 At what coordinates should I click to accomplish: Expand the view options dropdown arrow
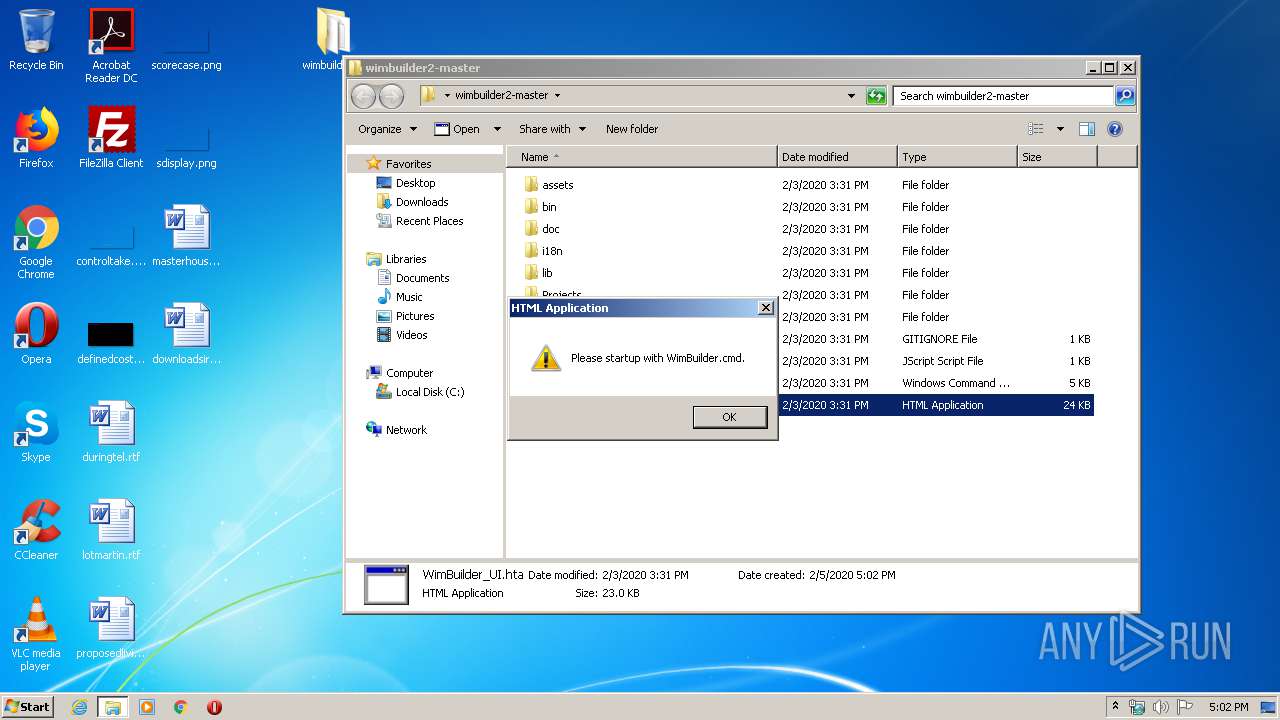(1060, 129)
